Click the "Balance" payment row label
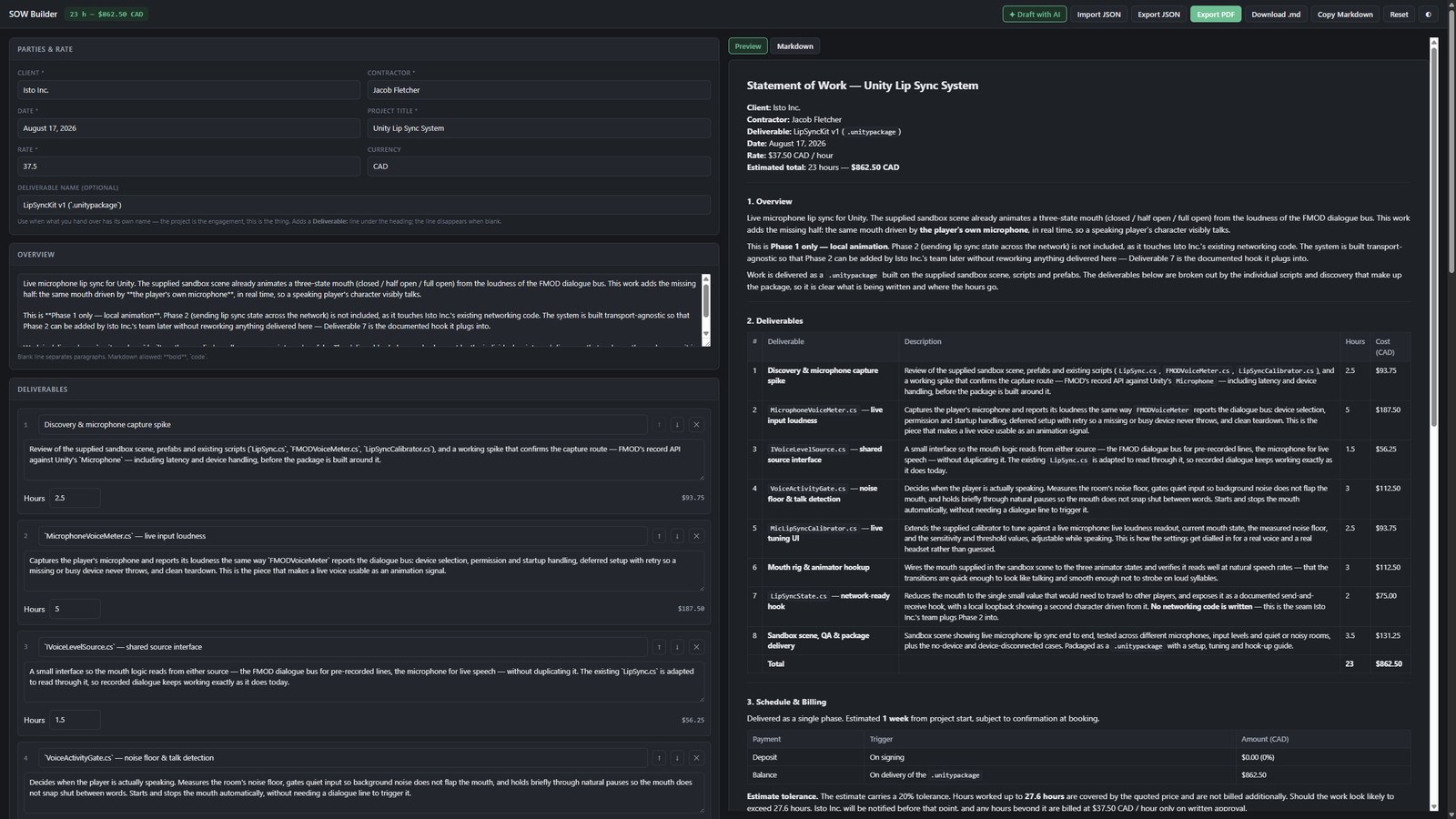The image size is (1456, 819). 764,775
